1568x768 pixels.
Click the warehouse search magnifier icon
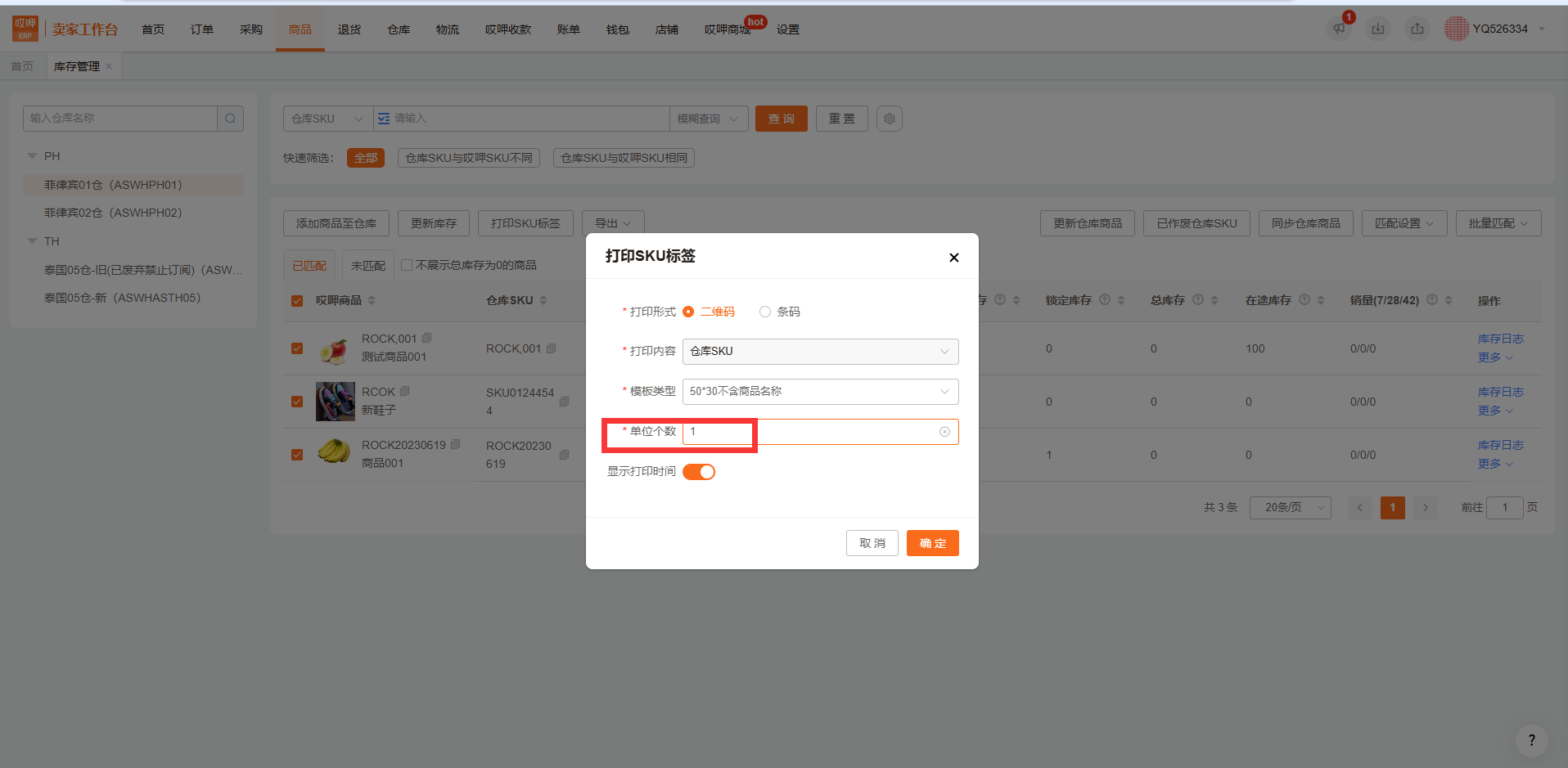pyautogui.click(x=230, y=119)
